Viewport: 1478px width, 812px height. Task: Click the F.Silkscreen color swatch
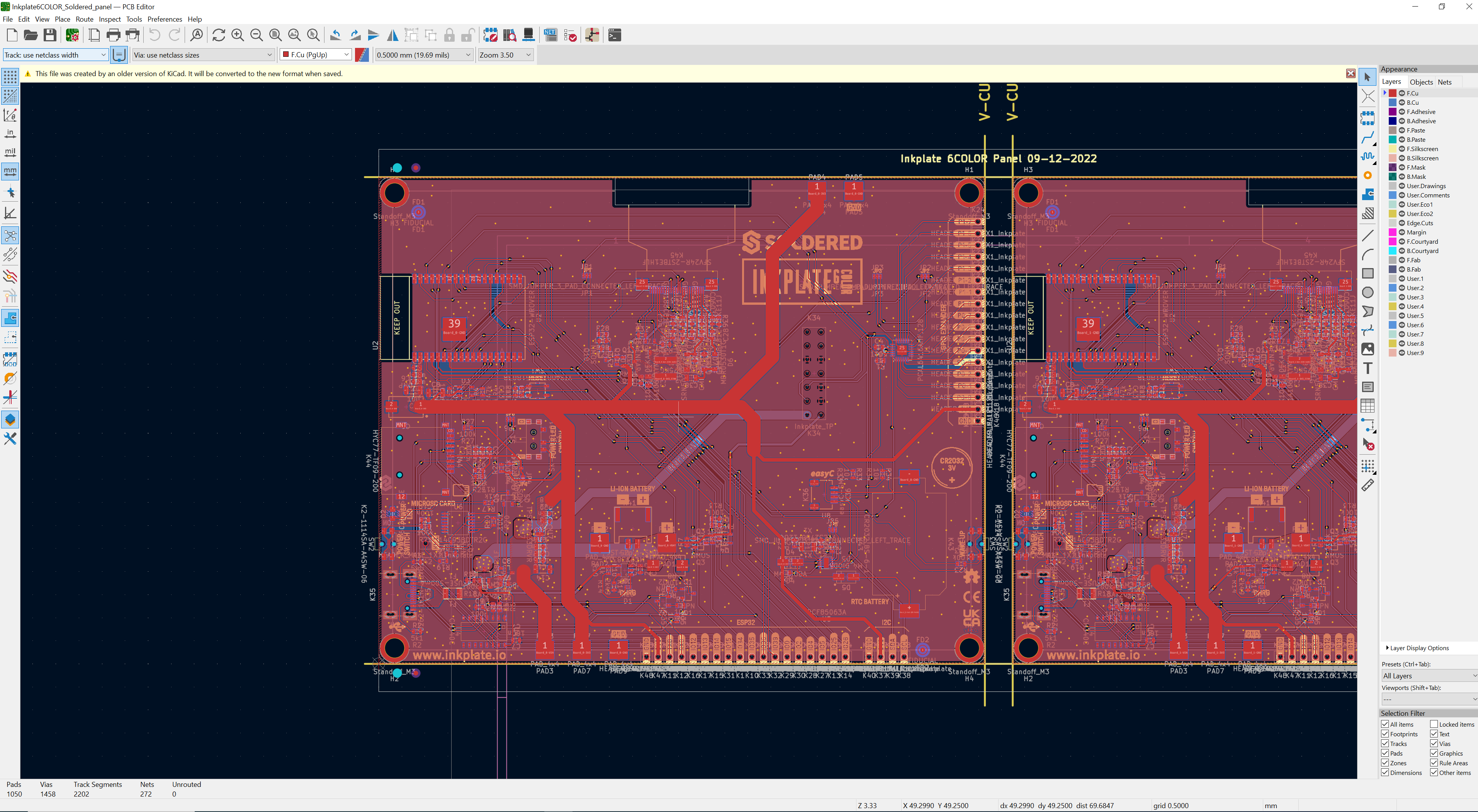(1393, 149)
